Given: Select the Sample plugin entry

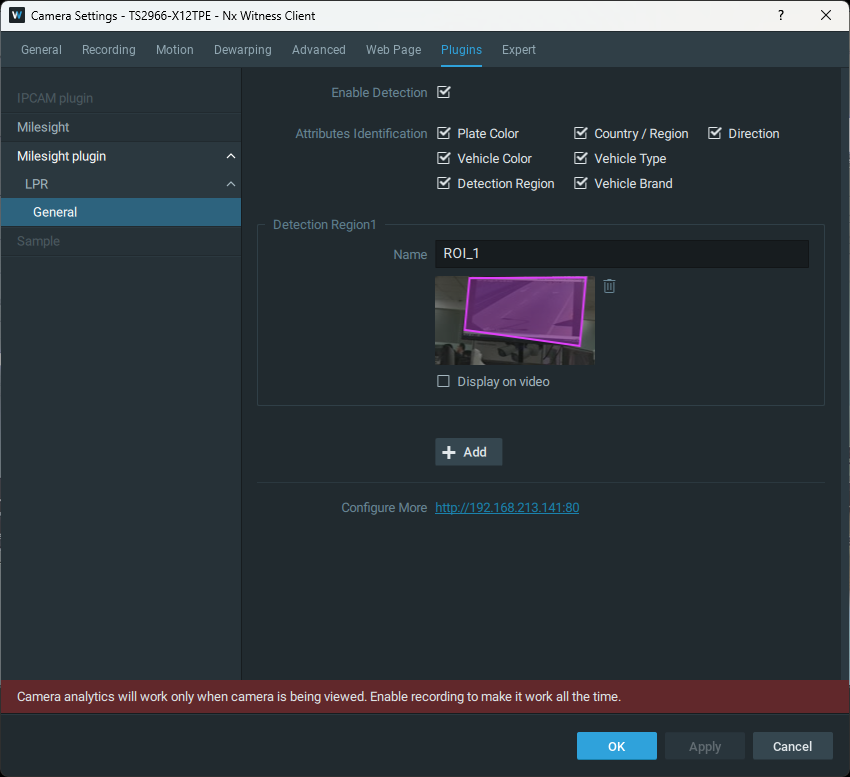Looking at the screenshot, I should coord(121,241).
